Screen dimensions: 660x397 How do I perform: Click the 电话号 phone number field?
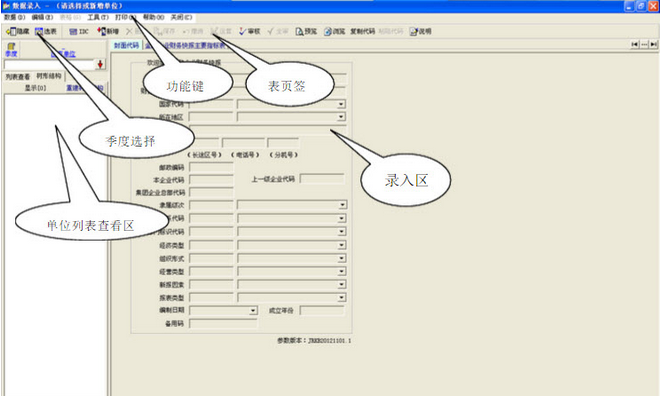point(243,143)
